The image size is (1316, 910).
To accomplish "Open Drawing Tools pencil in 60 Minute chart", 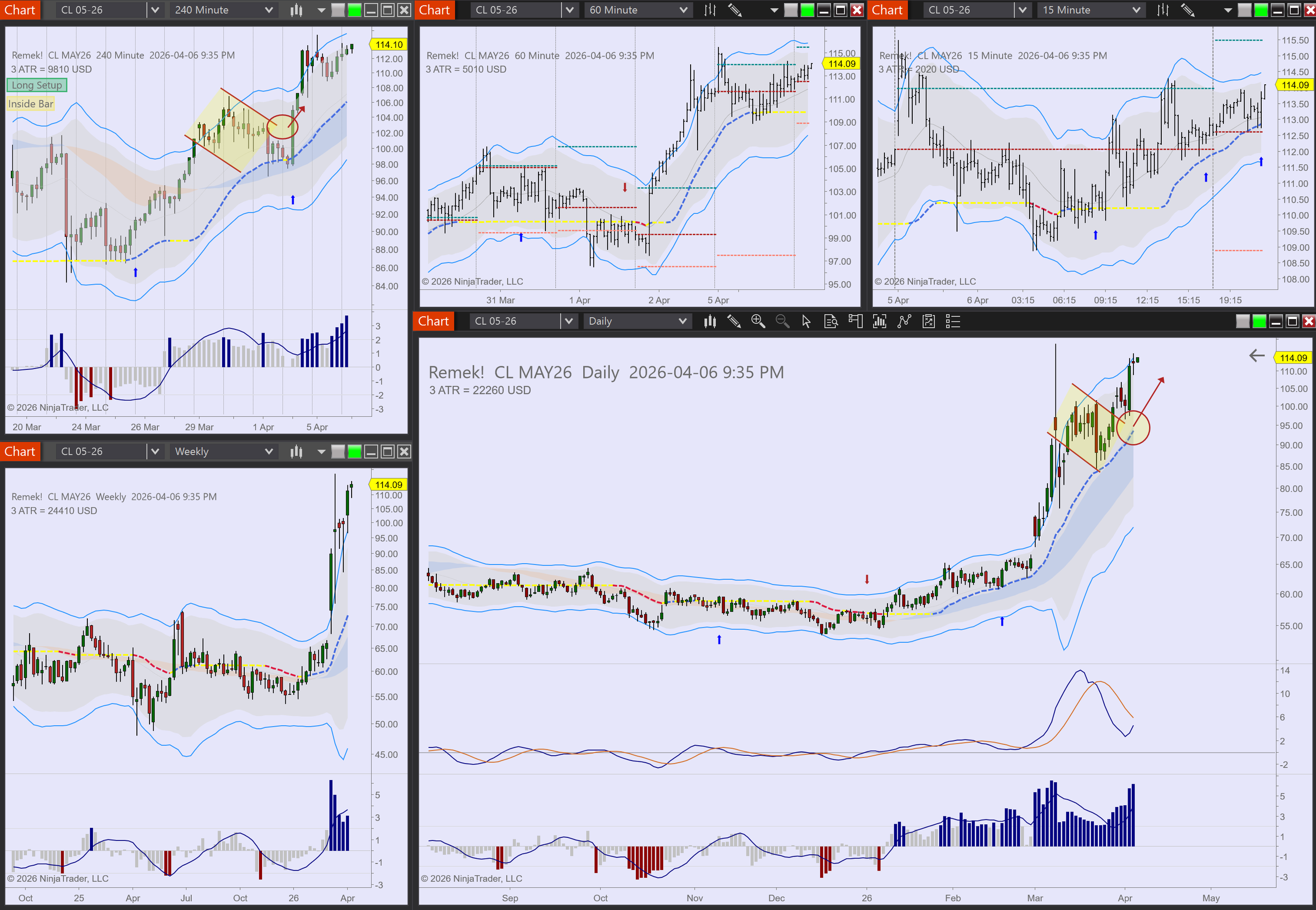I will 735,9.
